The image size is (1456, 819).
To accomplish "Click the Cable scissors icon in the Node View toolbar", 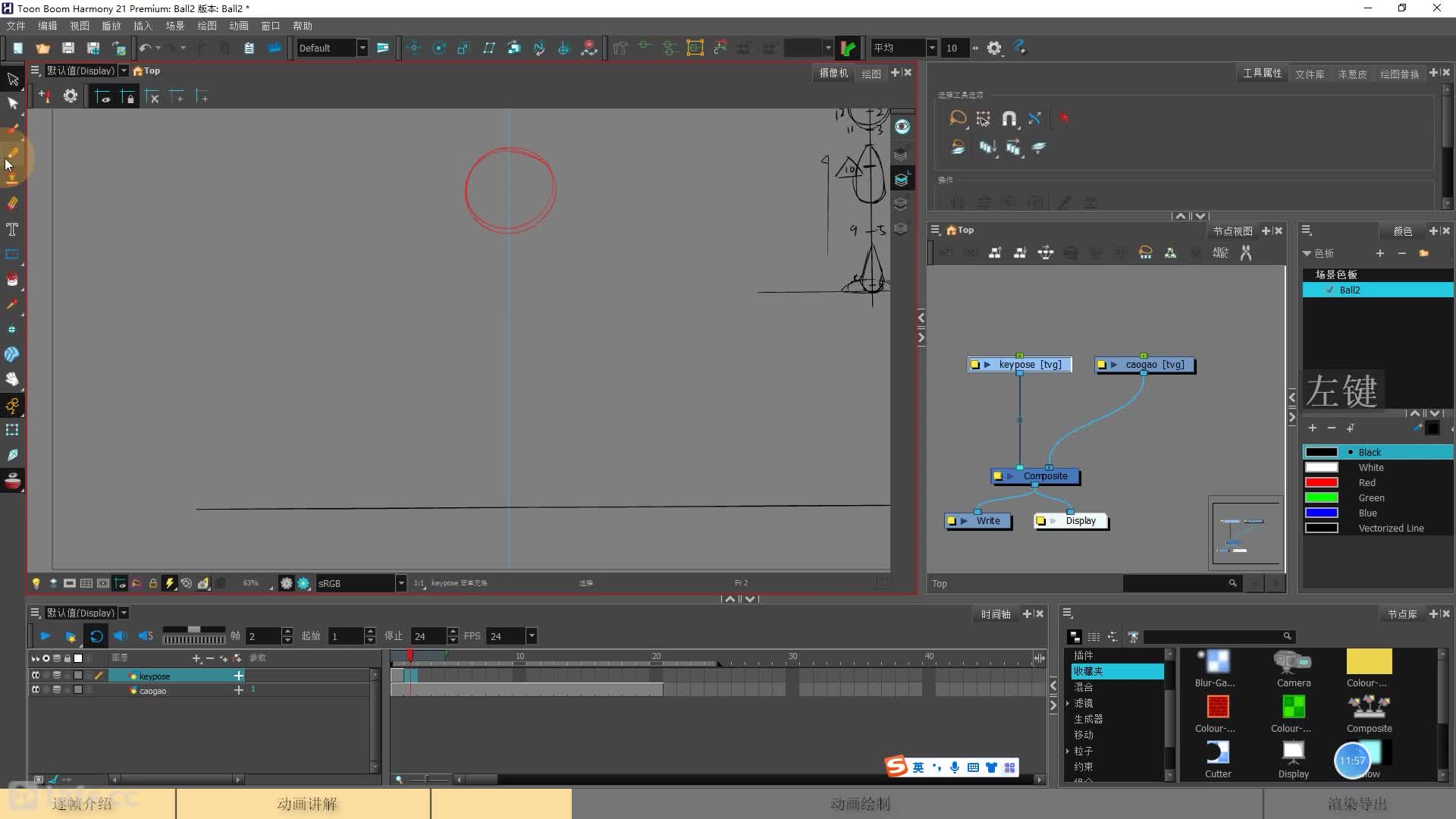I will tap(1245, 253).
